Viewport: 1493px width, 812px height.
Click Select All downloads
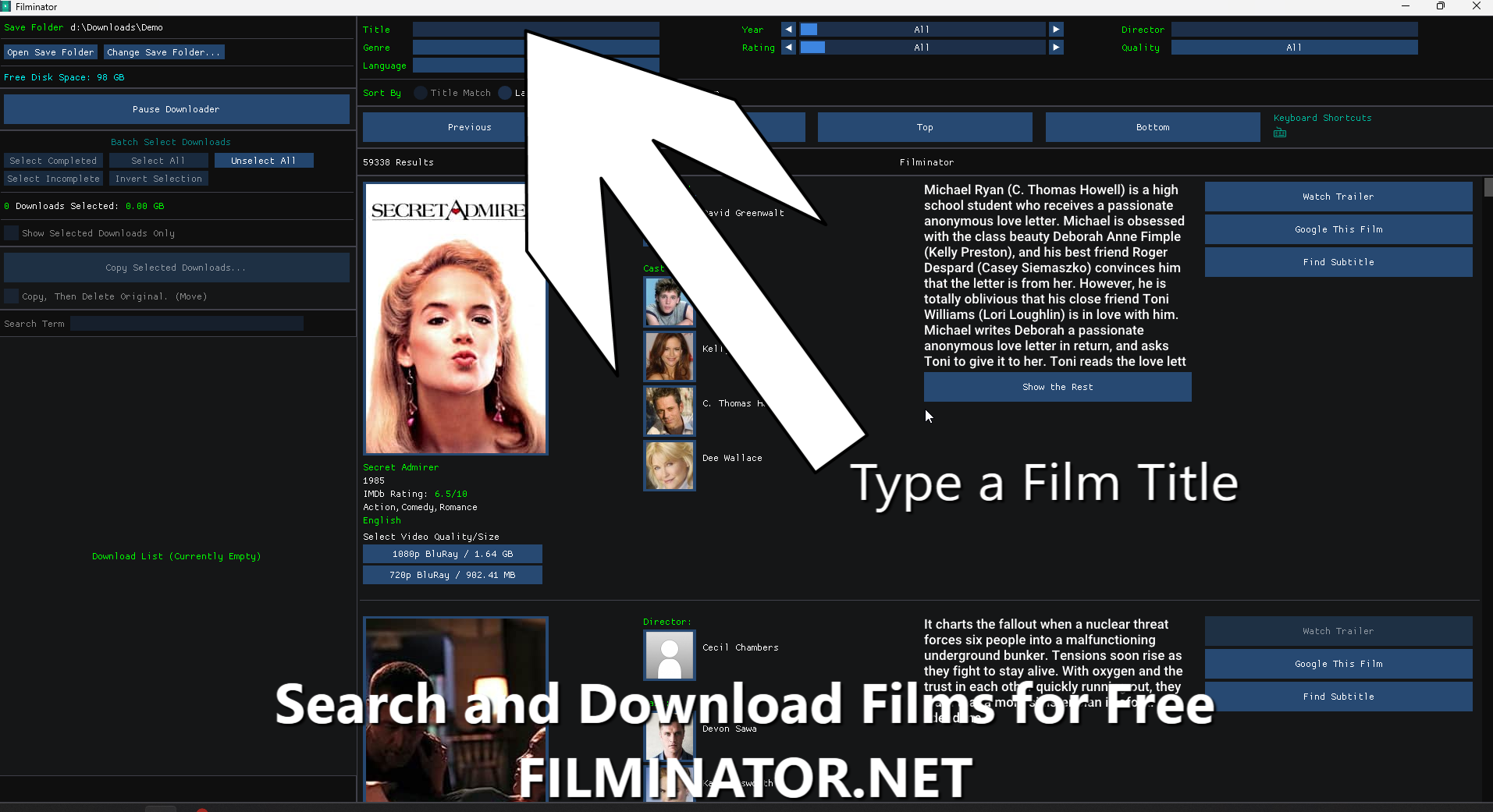158,160
